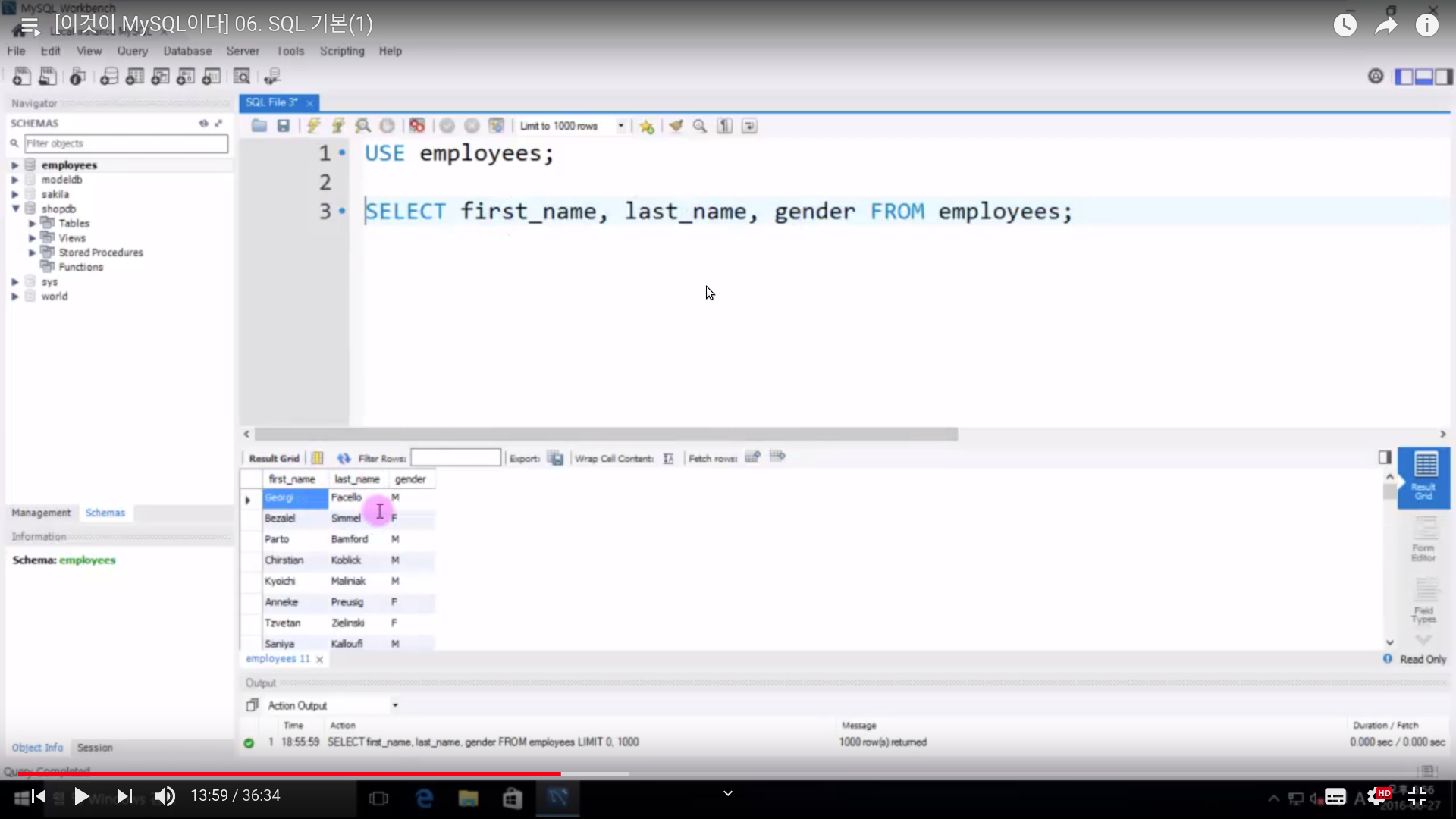Toggle bottom output panel visibility
The height and width of the screenshot is (819, 1456).
pyautogui.click(x=1424, y=77)
